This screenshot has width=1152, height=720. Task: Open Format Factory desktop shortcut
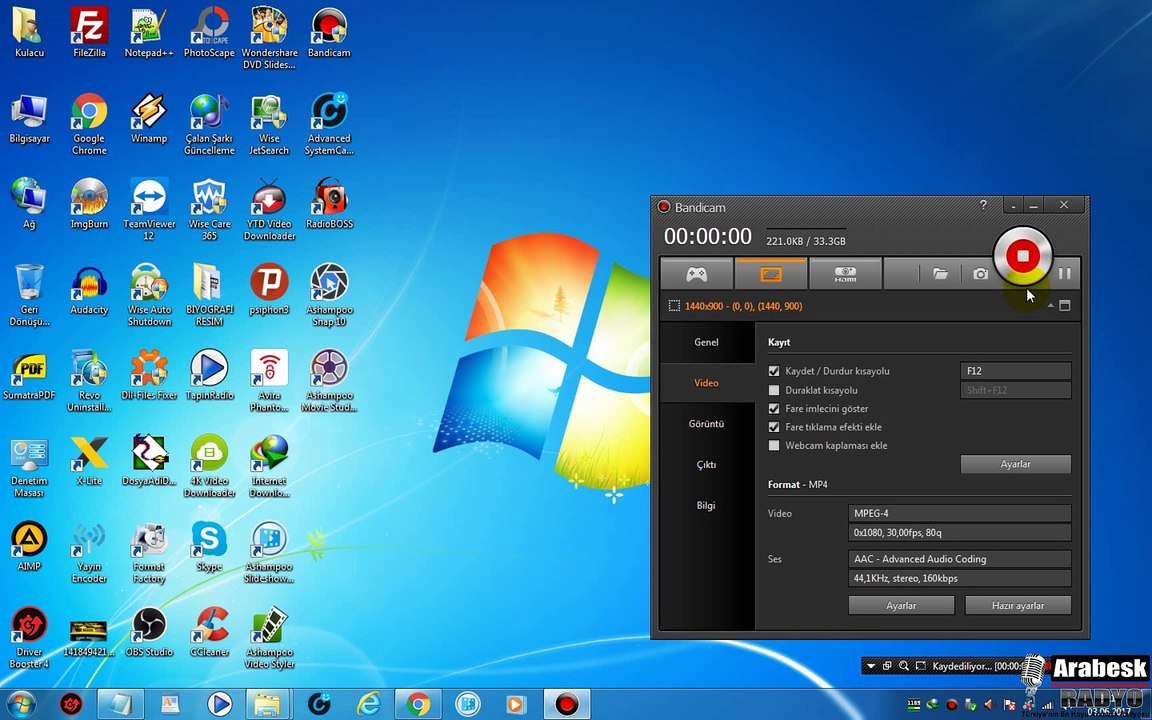pos(149,552)
